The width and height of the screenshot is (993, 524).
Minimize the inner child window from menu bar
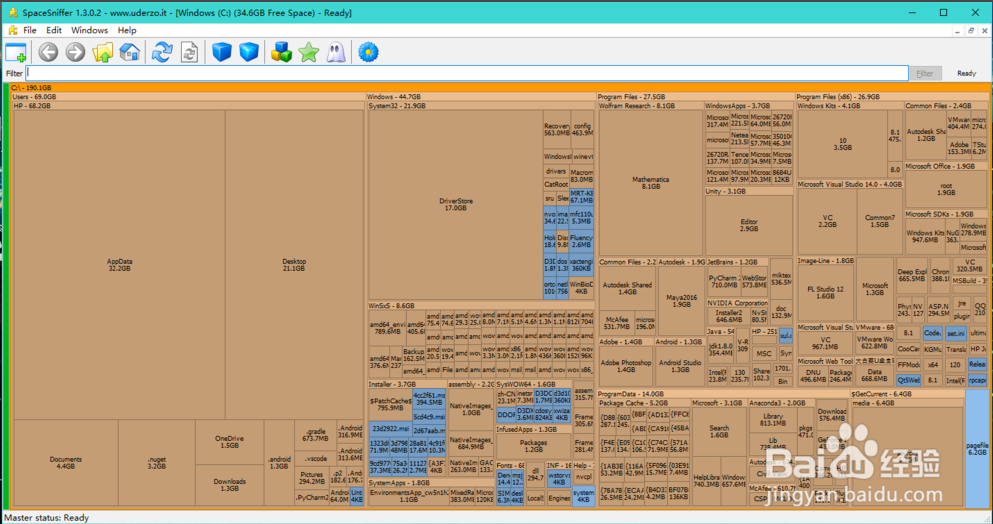tap(958, 30)
